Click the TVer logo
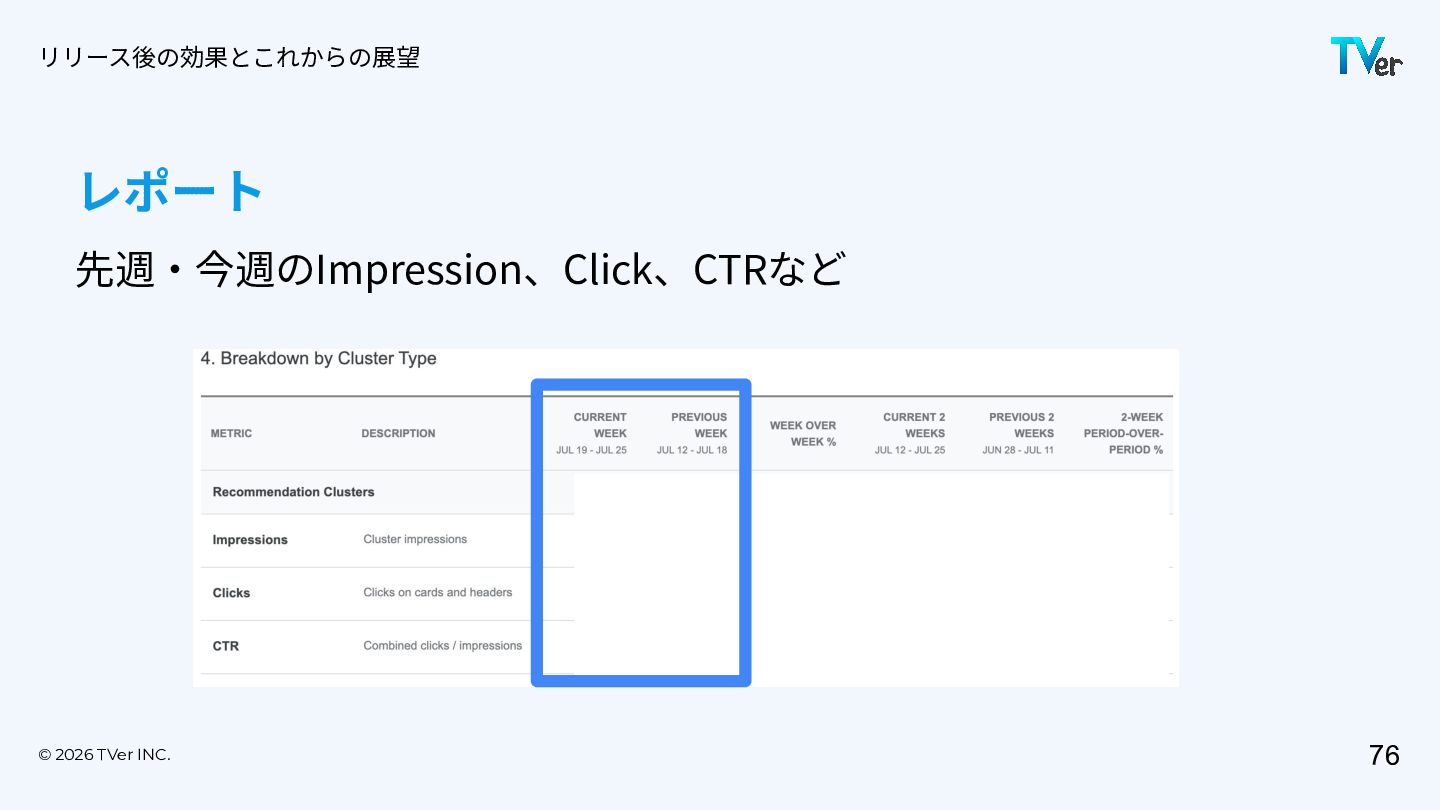1440x810 pixels. (1366, 56)
